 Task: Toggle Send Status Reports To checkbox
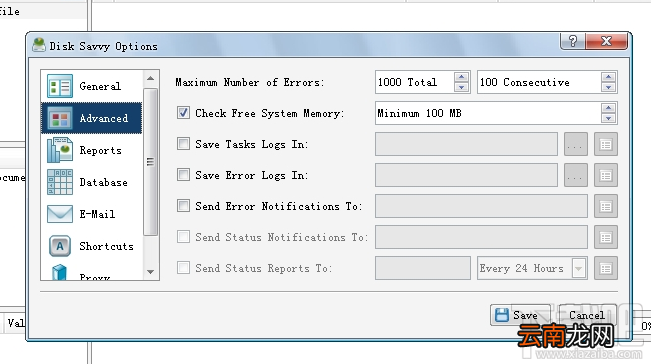click(183, 268)
